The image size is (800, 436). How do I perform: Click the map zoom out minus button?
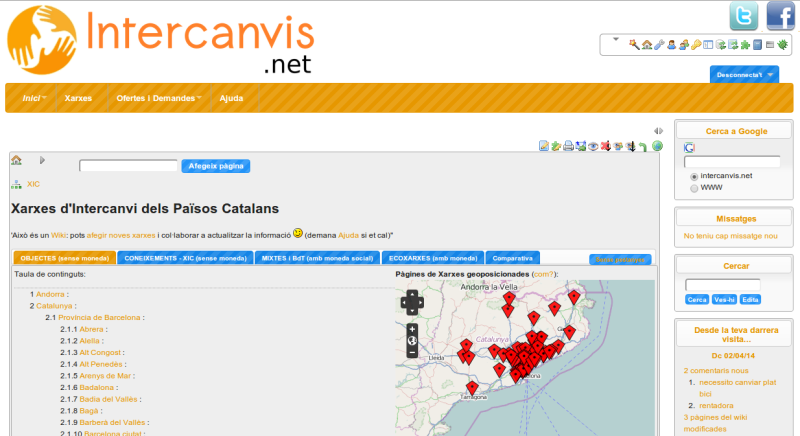coord(412,352)
